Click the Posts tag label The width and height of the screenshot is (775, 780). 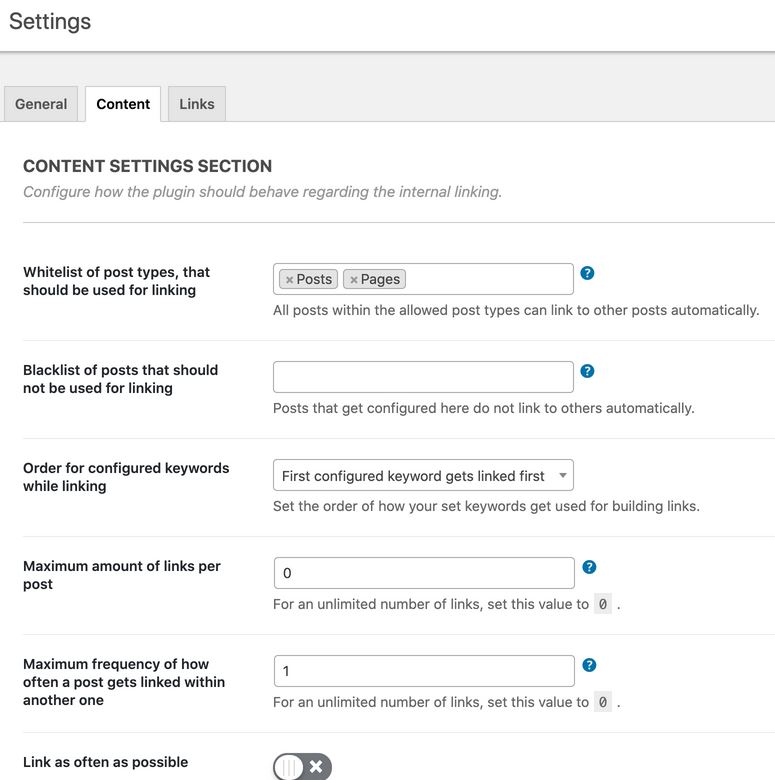click(314, 279)
